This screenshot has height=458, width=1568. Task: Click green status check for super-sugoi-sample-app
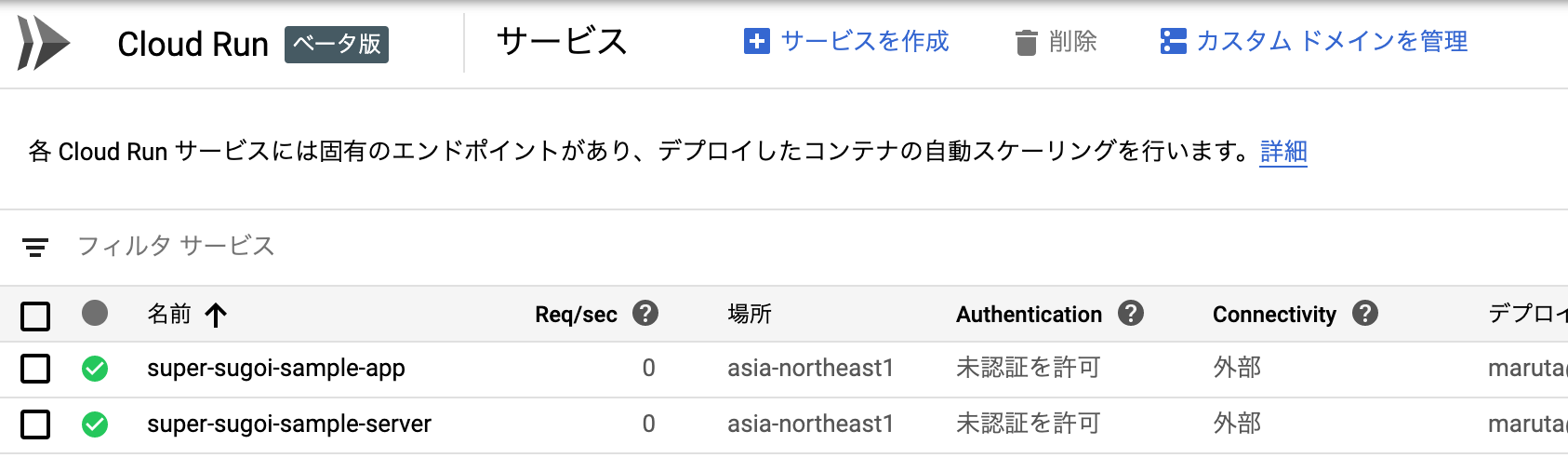(95, 369)
